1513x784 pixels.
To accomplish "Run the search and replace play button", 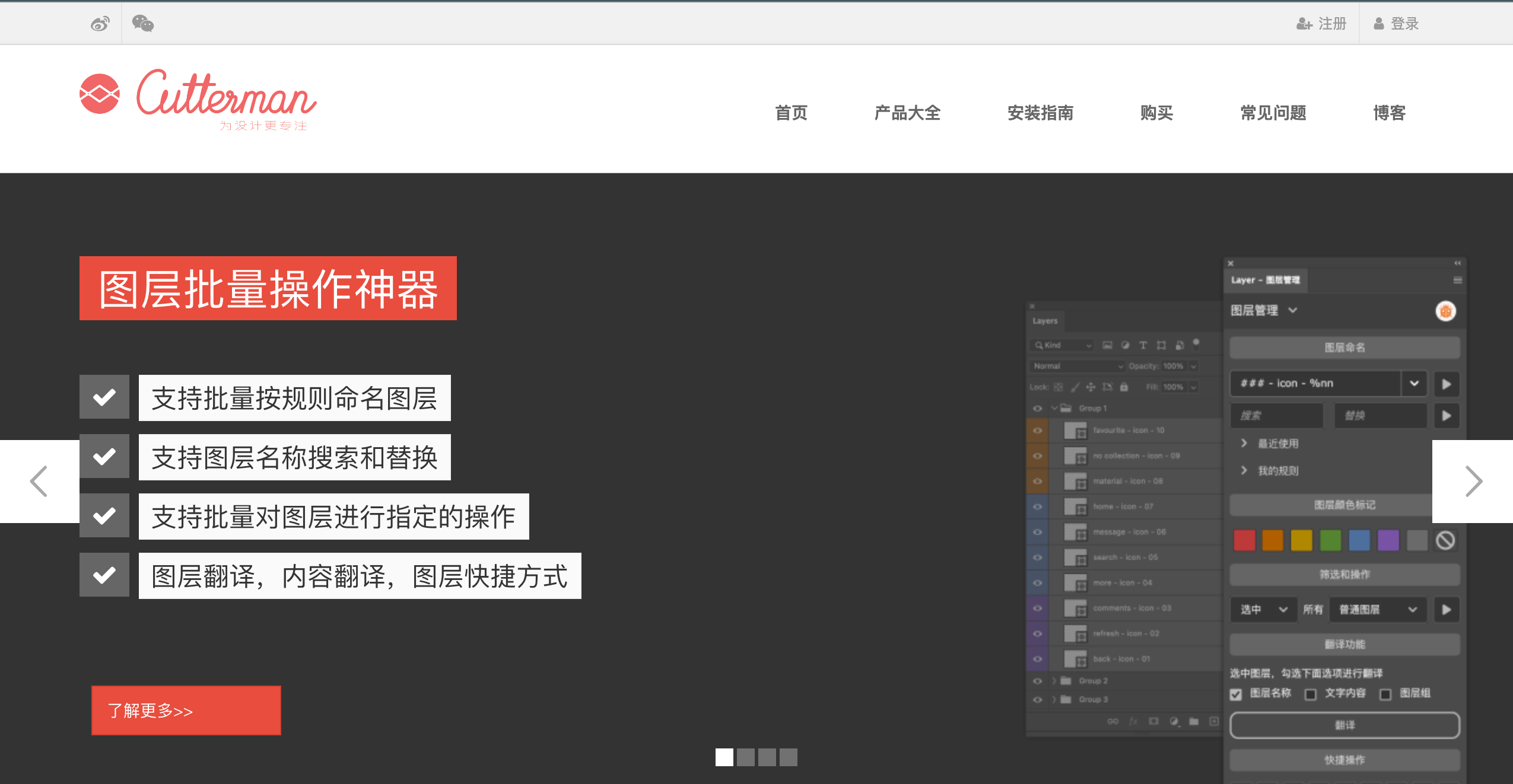I will 1447,415.
